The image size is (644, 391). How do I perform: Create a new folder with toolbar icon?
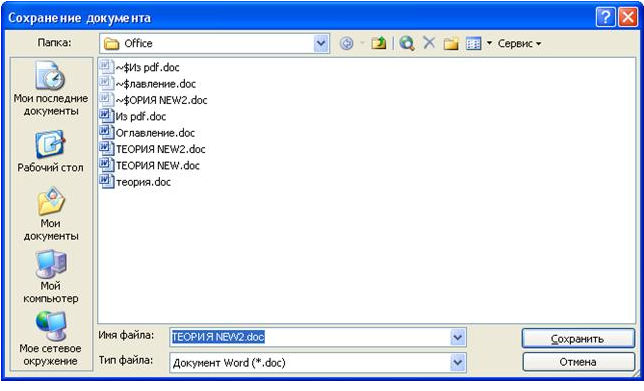tap(451, 43)
